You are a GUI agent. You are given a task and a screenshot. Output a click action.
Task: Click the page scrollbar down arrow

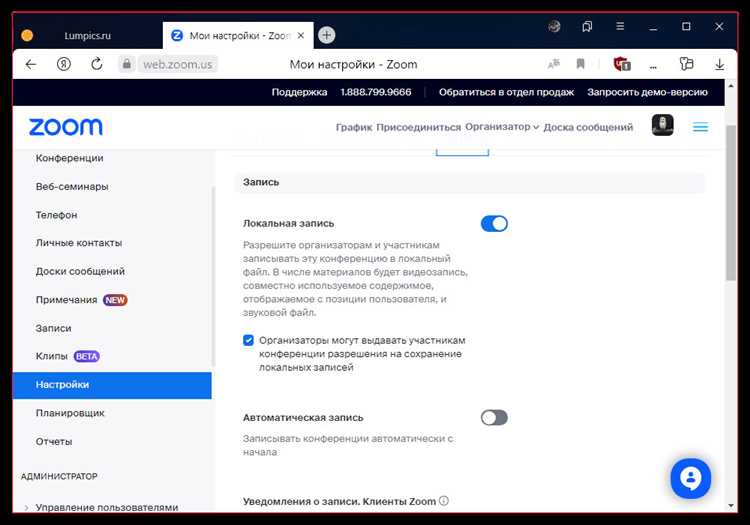point(730,506)
